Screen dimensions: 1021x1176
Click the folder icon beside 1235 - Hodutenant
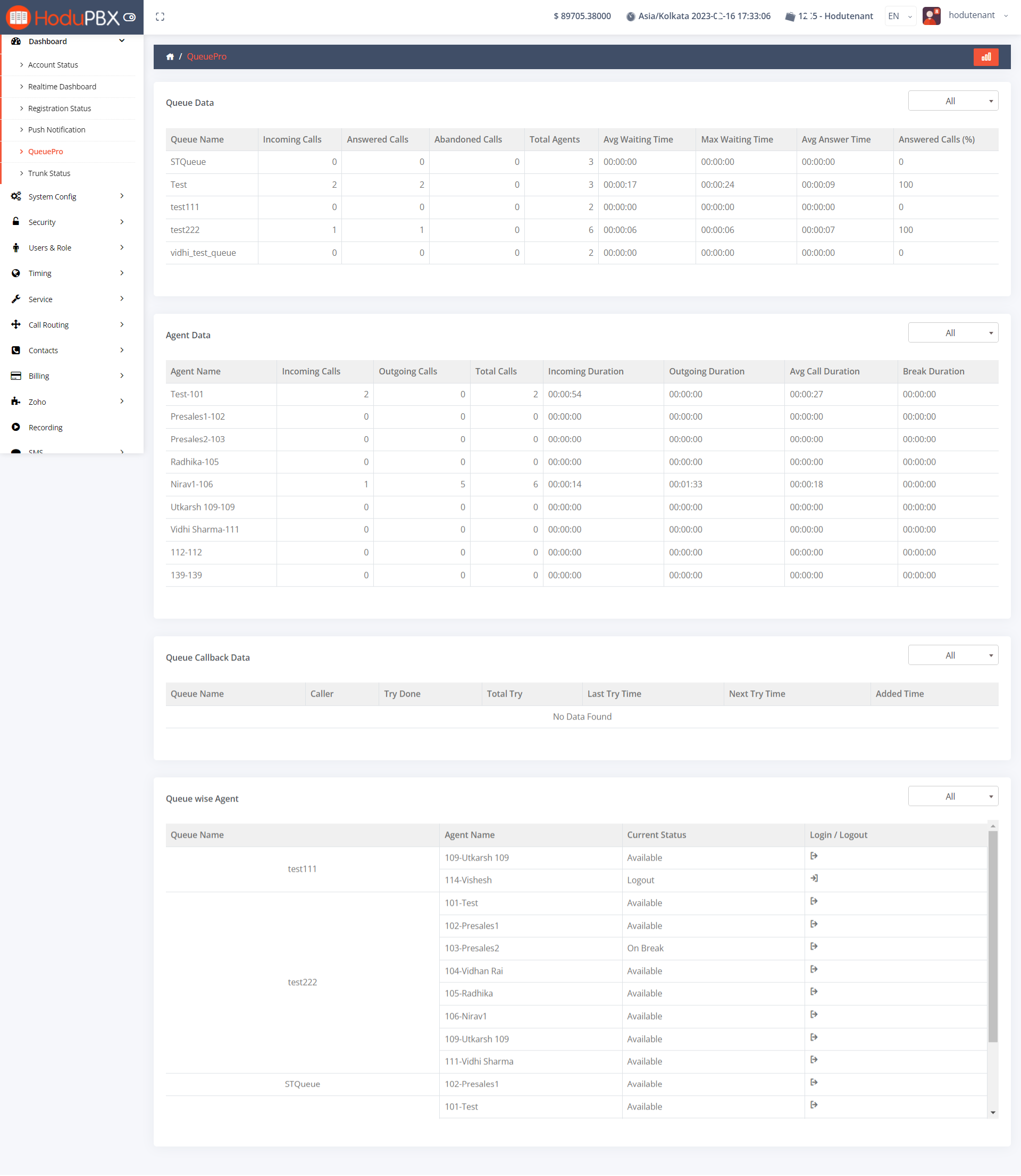pos(791,16)
